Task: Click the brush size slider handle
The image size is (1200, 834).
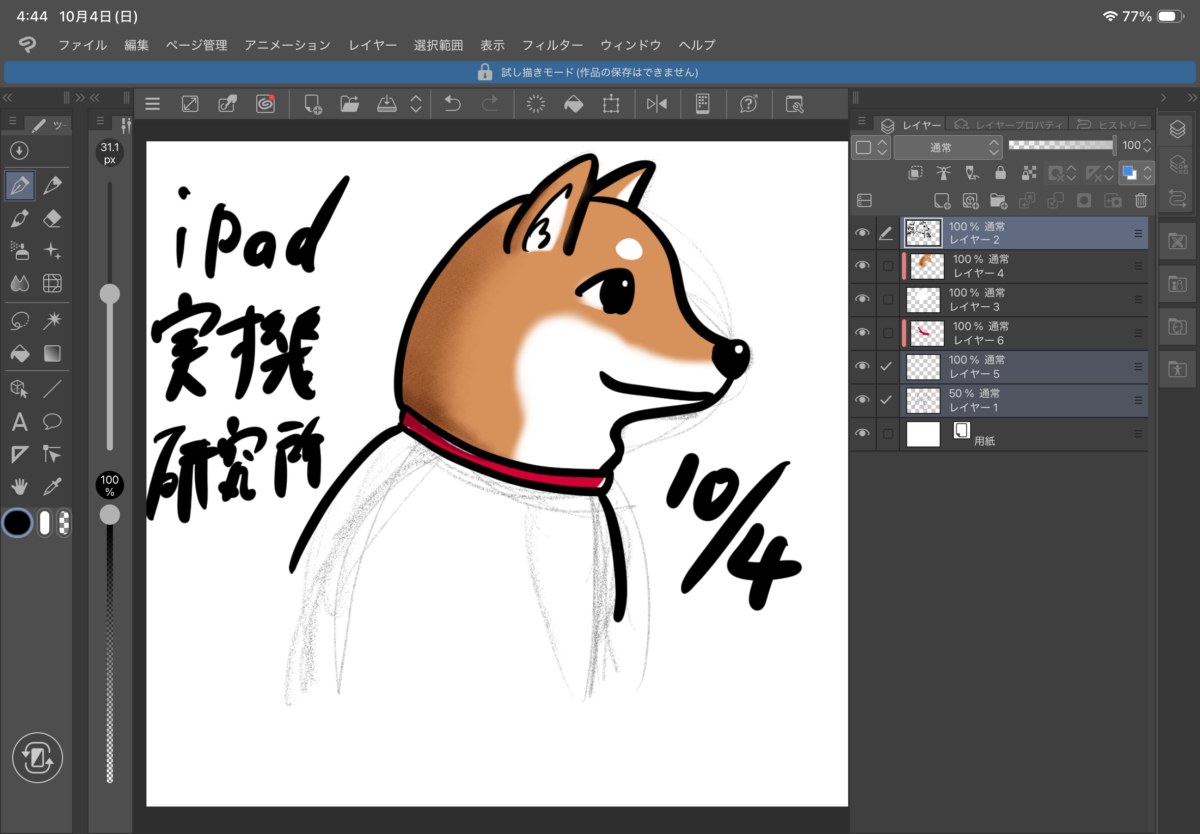Action: [x=110, y=293]
